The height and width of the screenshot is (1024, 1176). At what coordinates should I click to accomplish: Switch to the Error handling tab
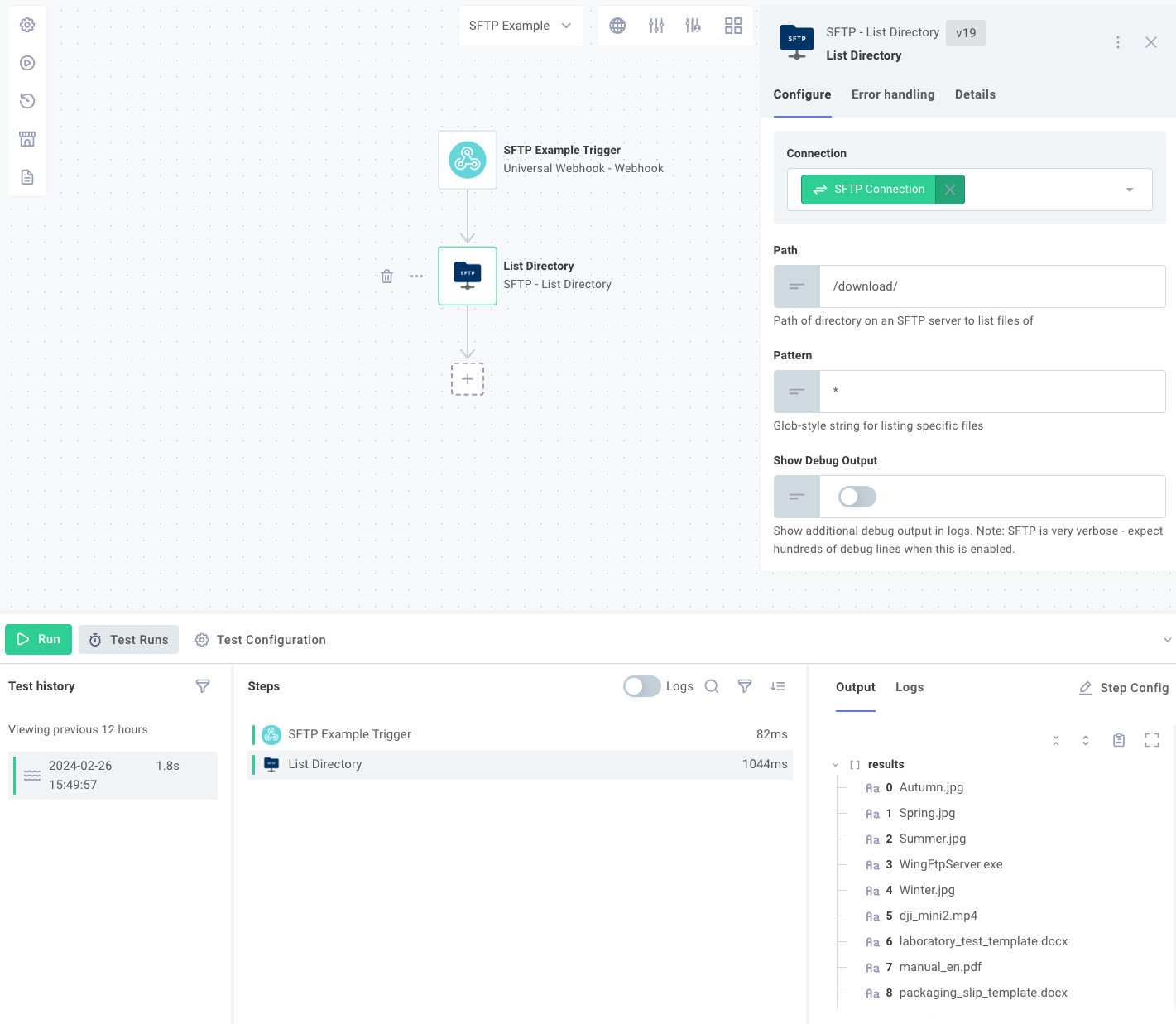point(893,94)
